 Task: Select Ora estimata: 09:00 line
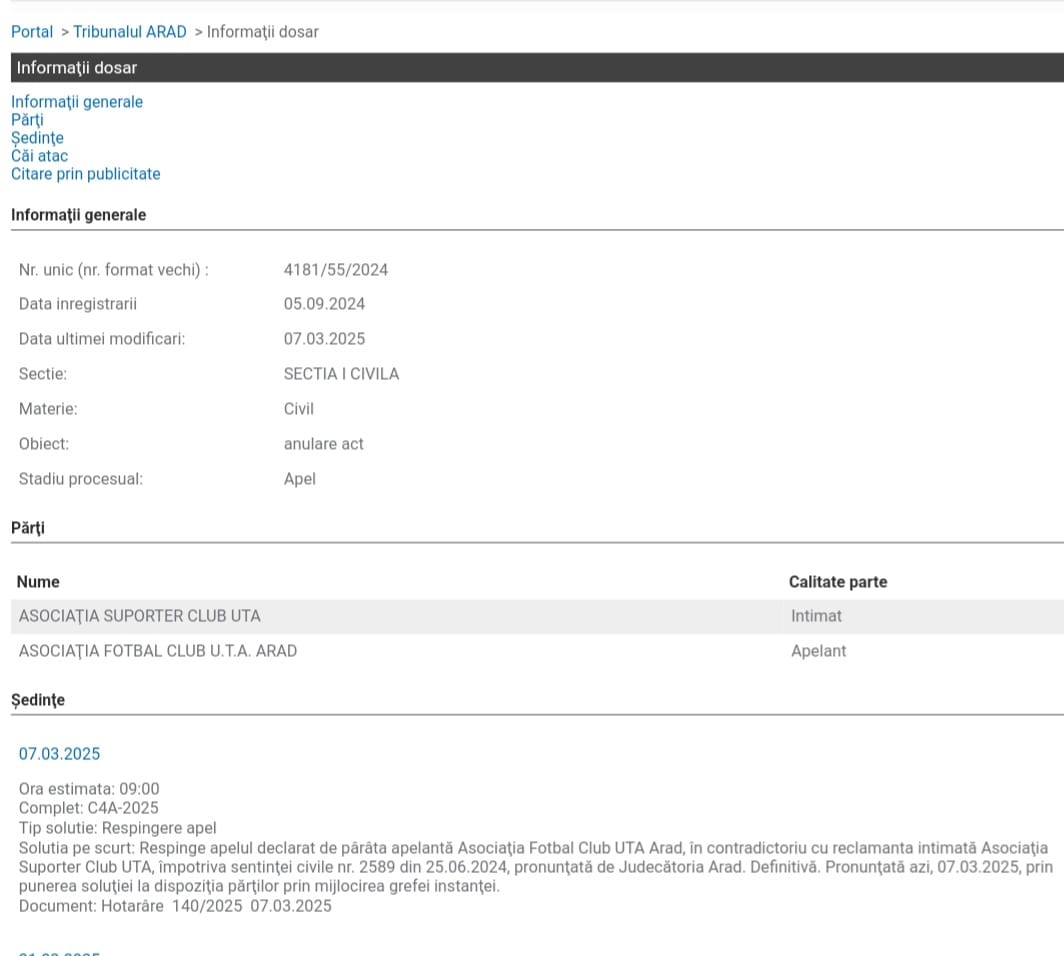click(89, 789)
